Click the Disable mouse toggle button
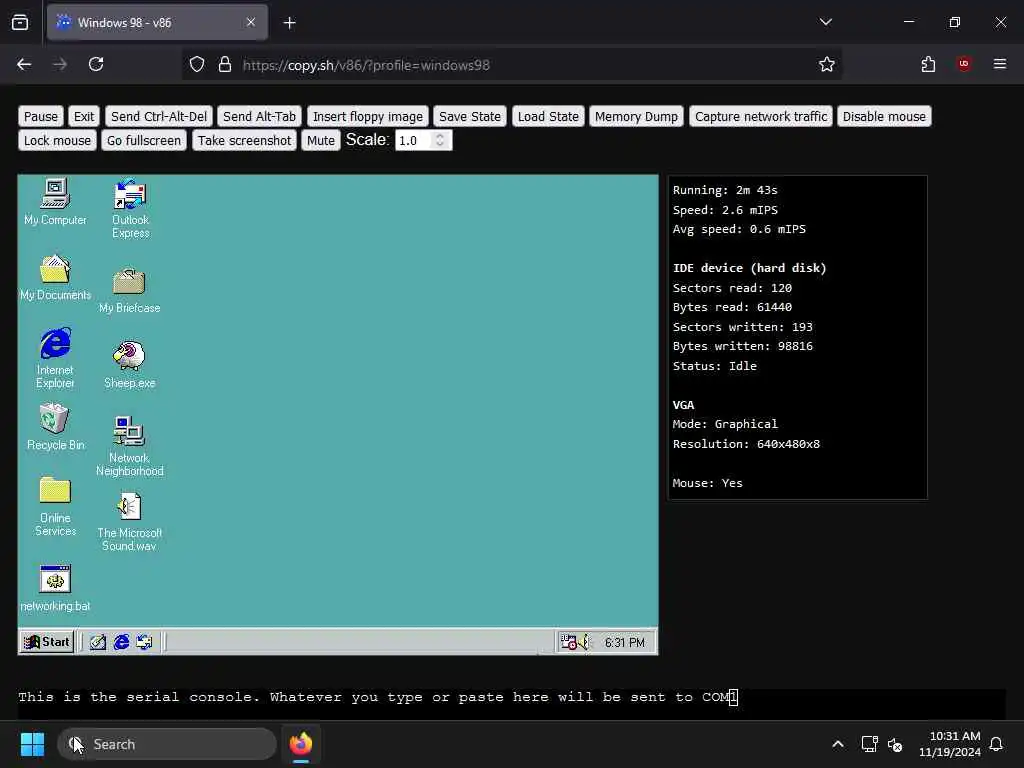The height and width of the screenshot is (768, 1024). pyautogui.click(x=884, y=116)
